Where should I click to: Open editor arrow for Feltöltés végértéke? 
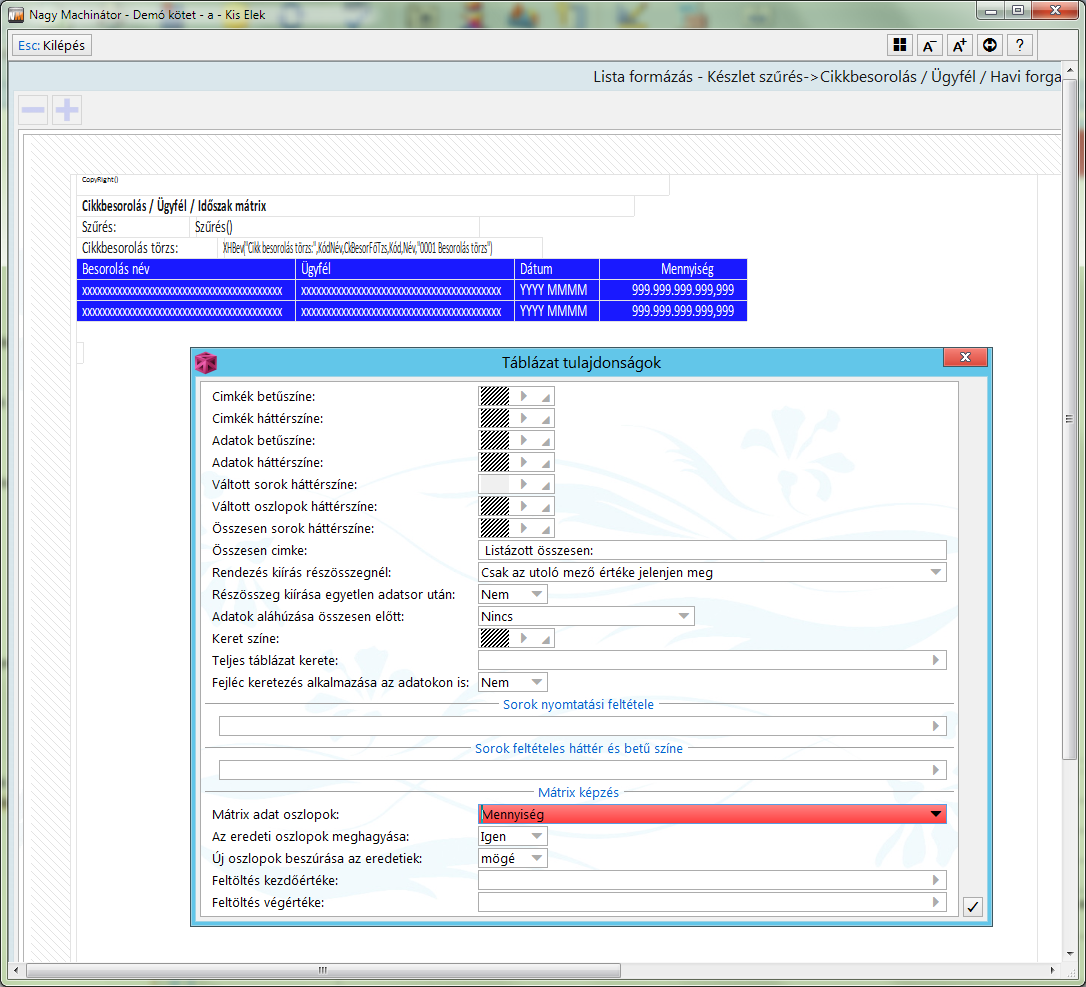tap(936, 902)
